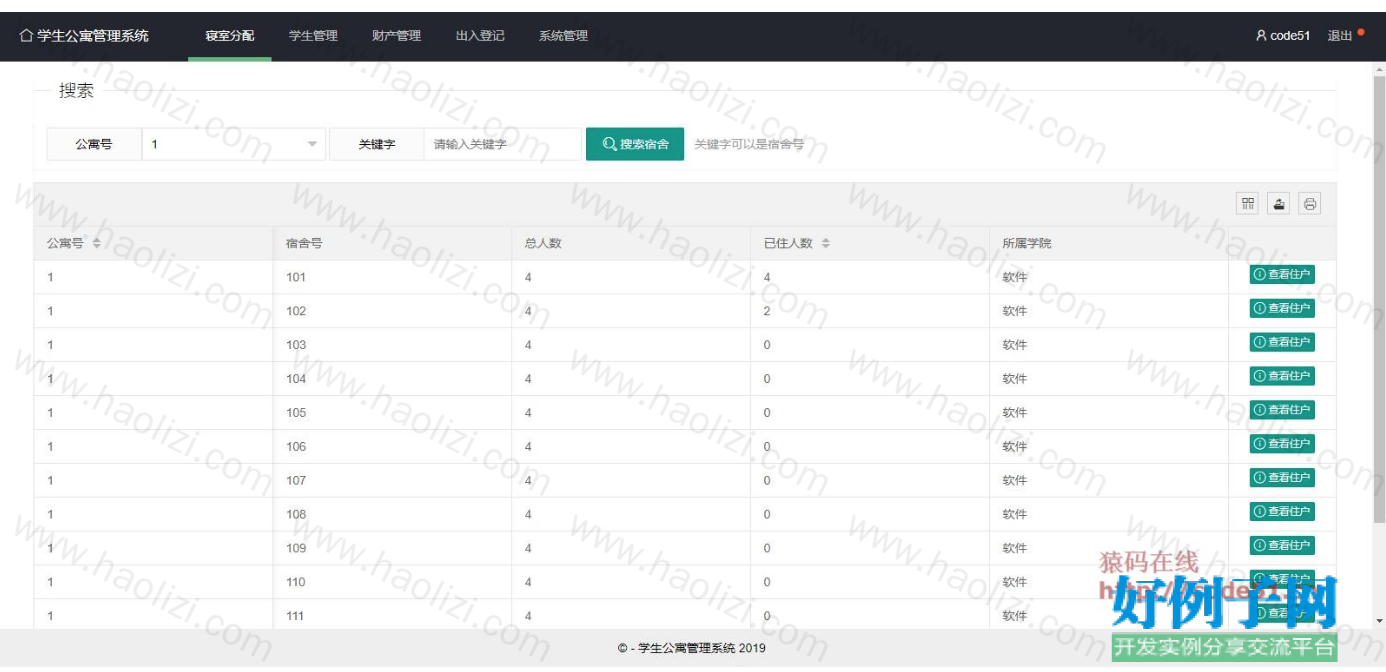
Task: Click the export table icon
Action: pos(1279,204)
